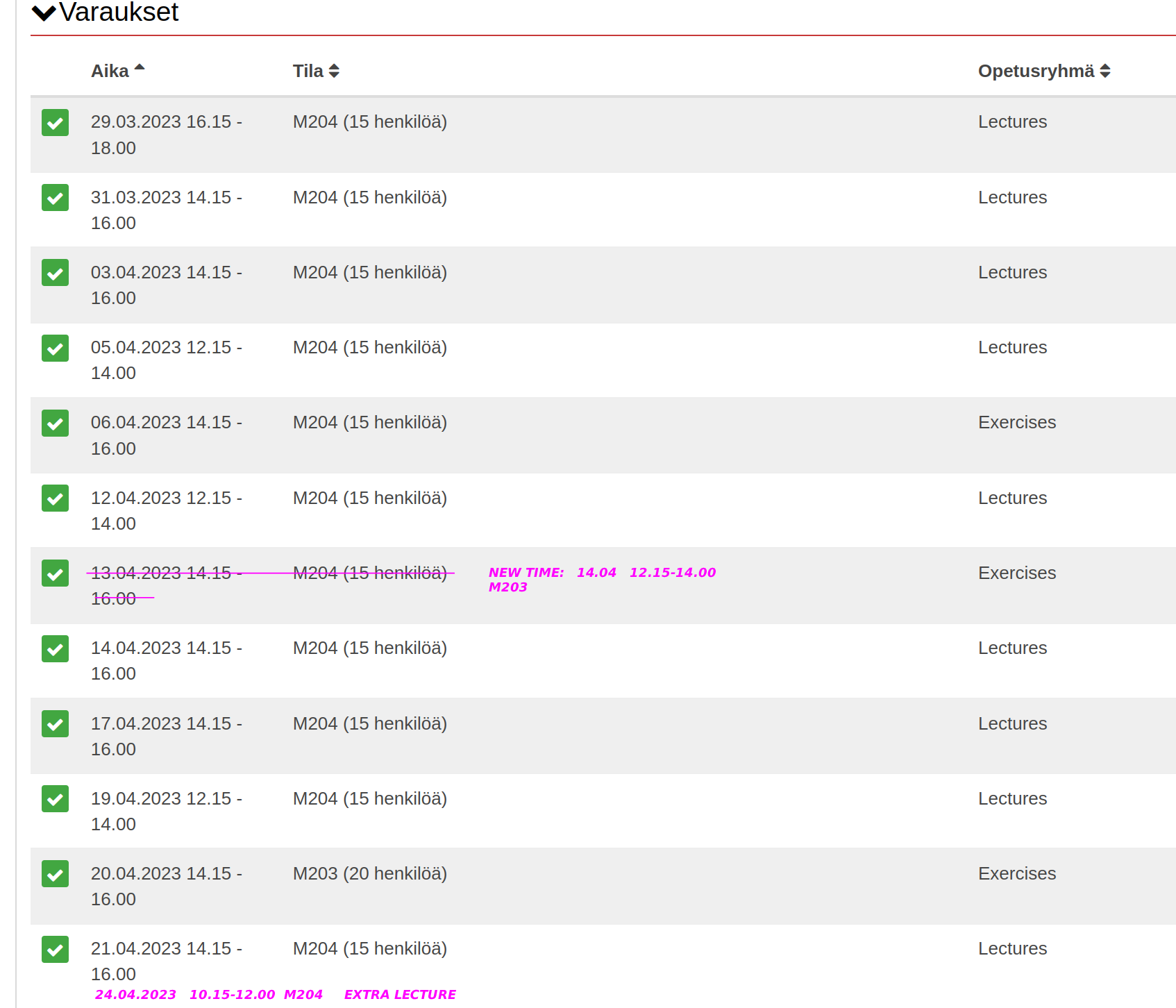Viewport: 1176px width, 1008px height.
Task: Toggle checkbox for 20.04.2023 exercises
Action: [x=55, y=874]
